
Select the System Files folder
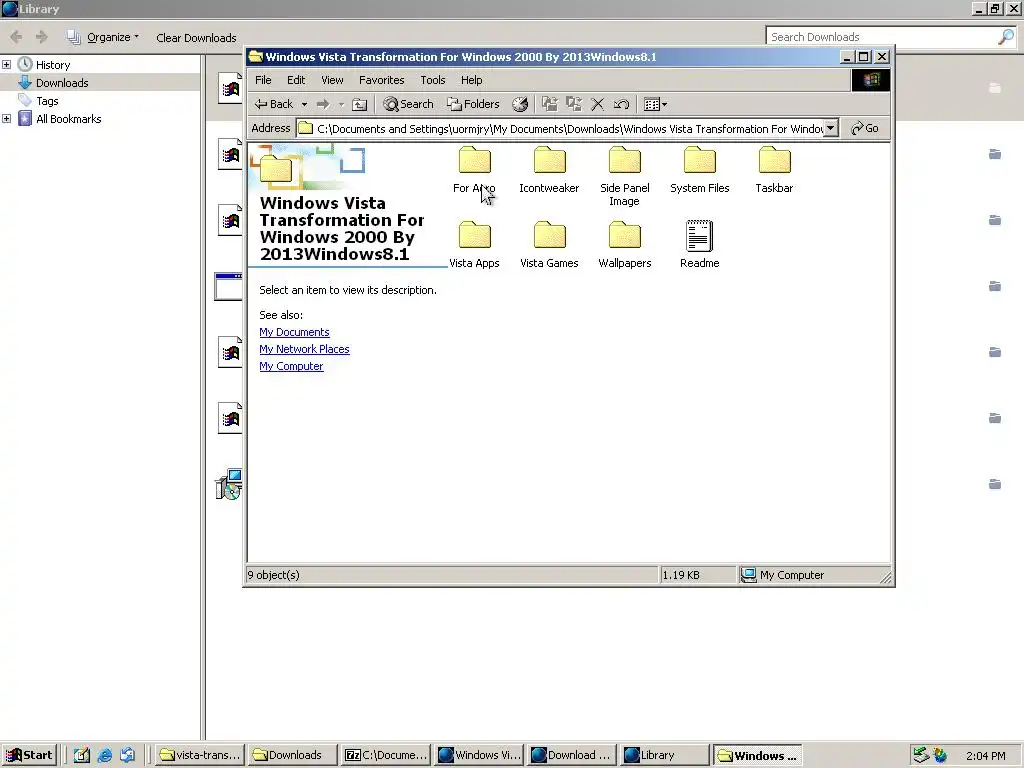699,170
